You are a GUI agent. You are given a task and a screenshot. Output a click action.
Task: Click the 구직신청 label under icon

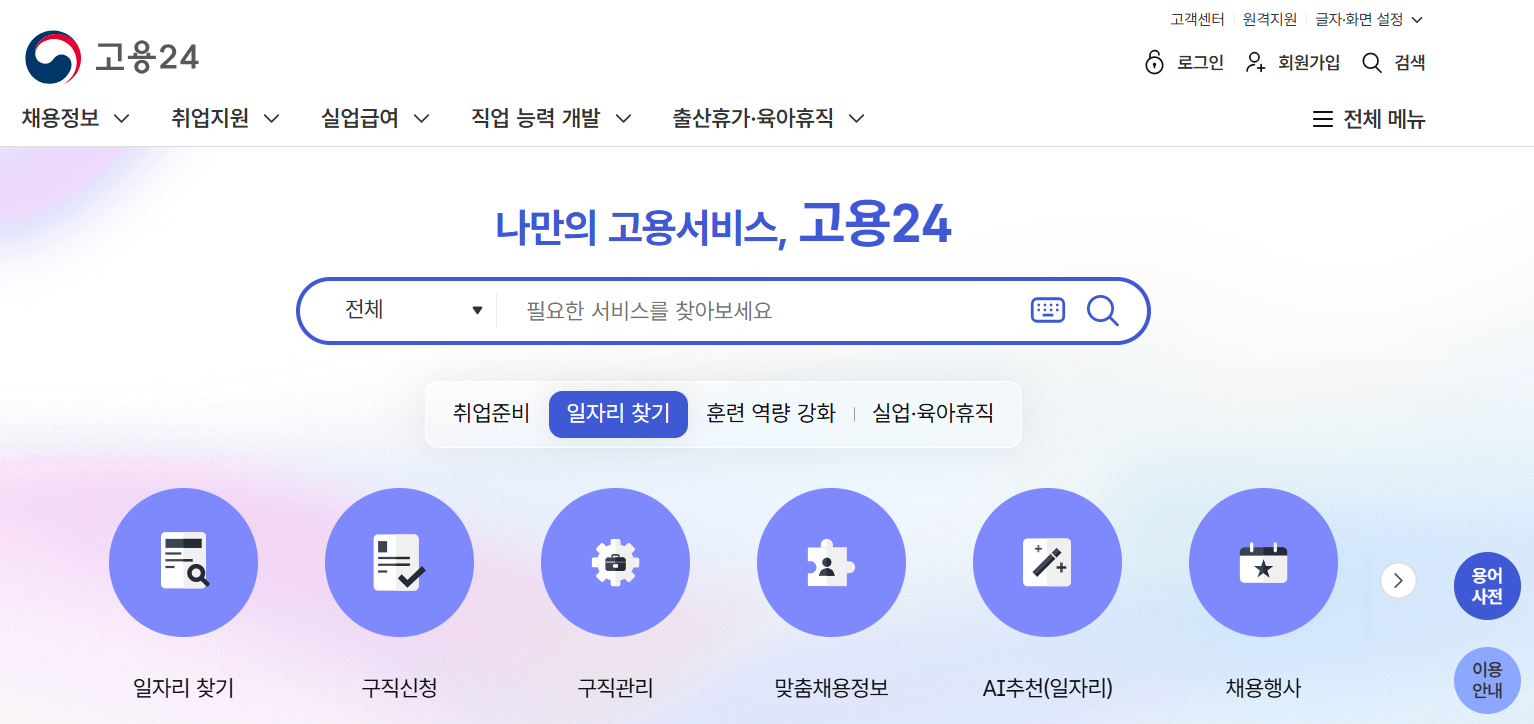(x=399, y=688)
